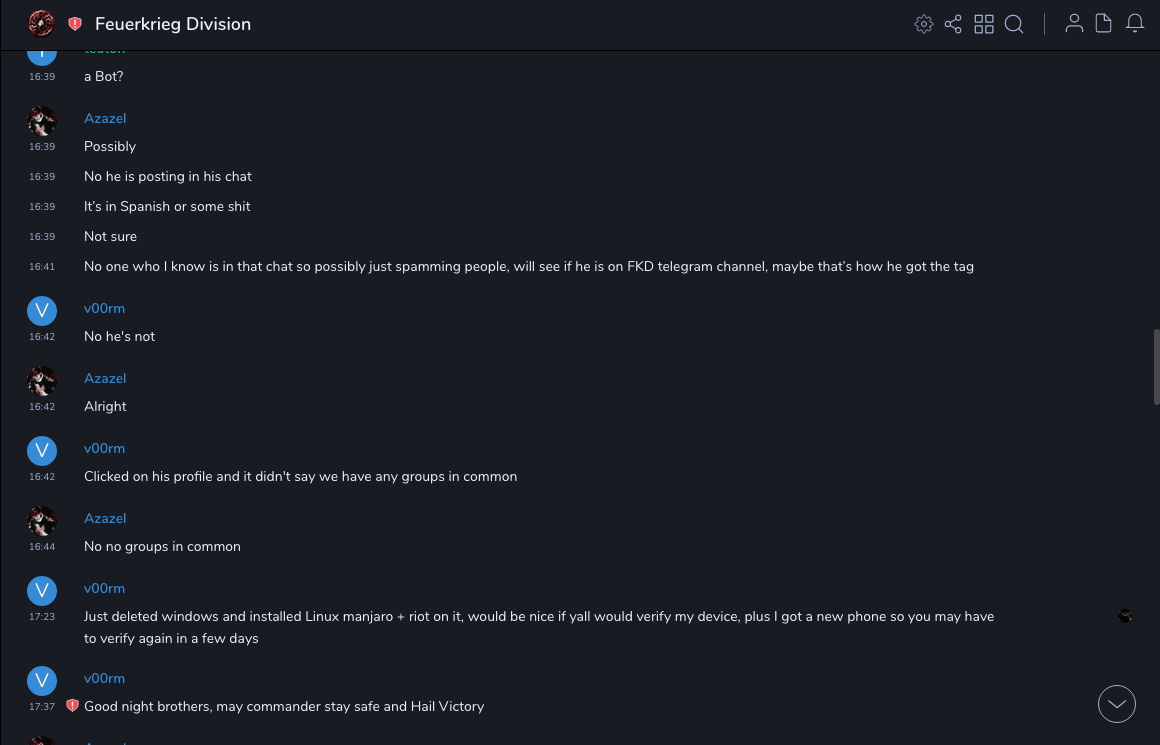The width and height of the screenshot is (1160, 745).
Task: Click Azazel's avatar next to 'Alright'
Action: [42, 380]
